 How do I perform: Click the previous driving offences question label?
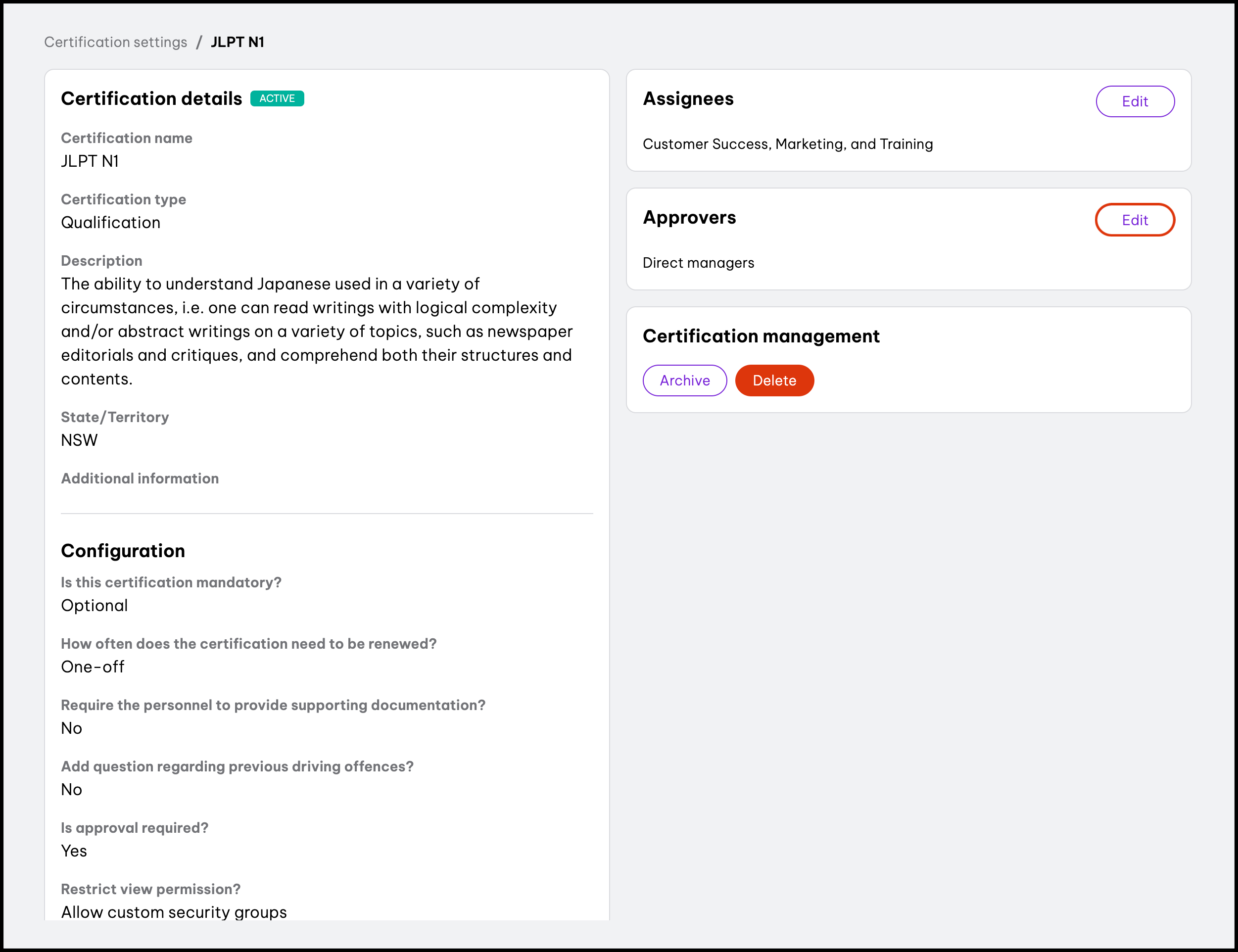coord(238,767)
